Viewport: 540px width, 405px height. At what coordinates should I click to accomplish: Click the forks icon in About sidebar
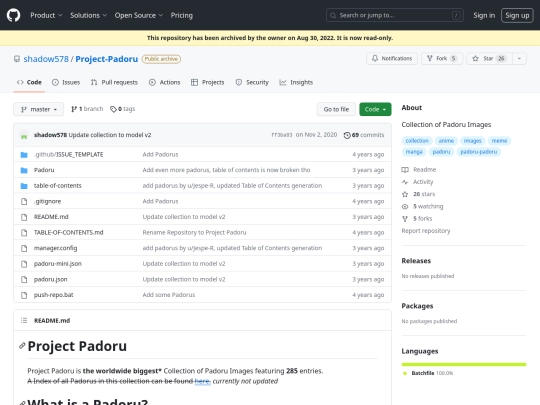click(x=405, y=219)
